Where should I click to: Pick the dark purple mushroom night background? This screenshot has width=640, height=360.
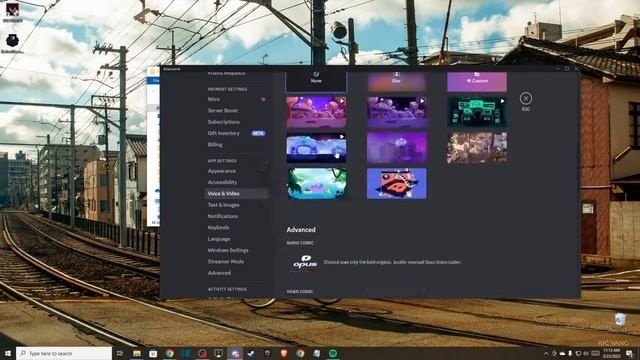[397, 112]
